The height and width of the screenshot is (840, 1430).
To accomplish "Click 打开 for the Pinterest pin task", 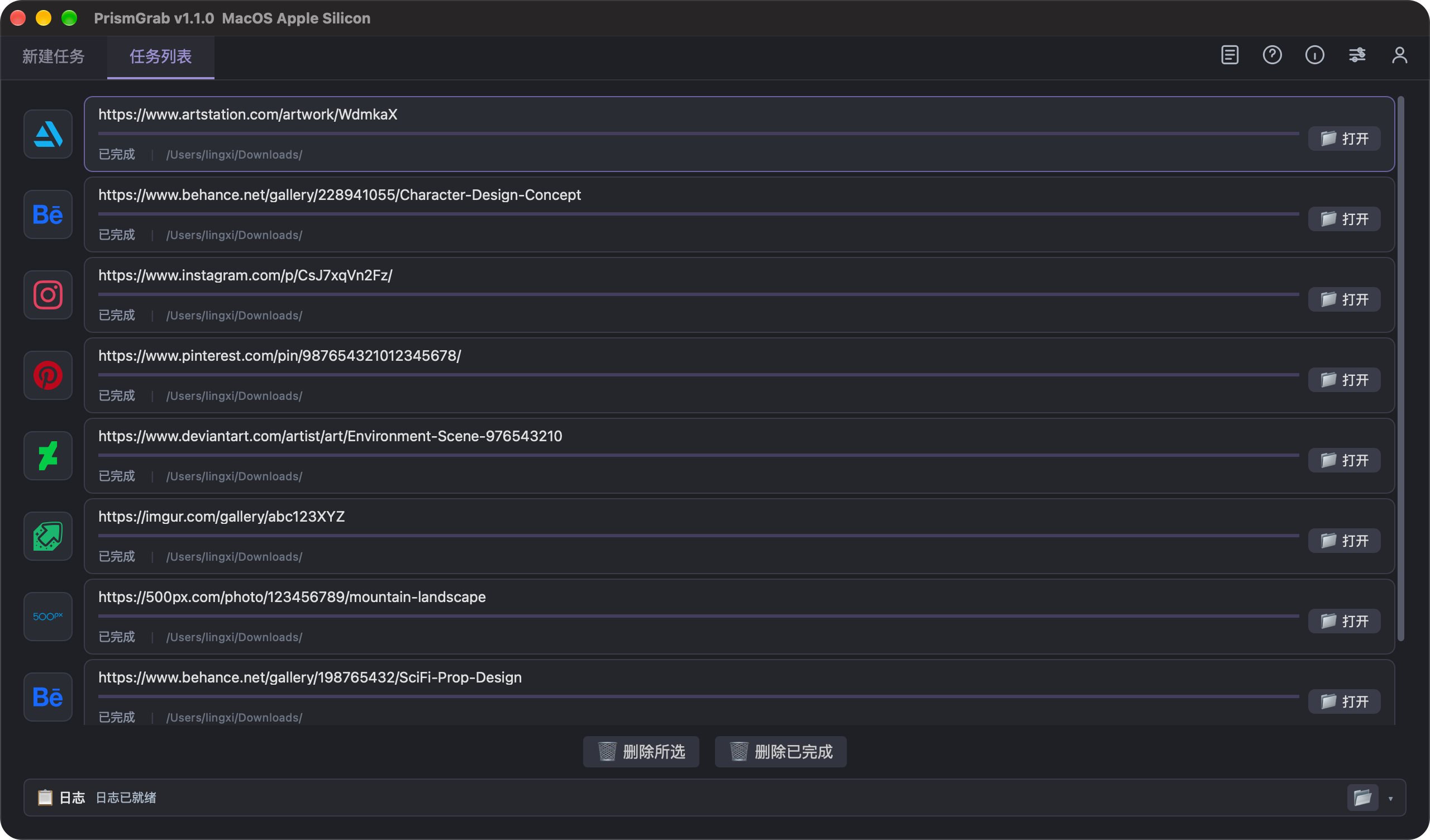I will click(x=1345, y=380).
